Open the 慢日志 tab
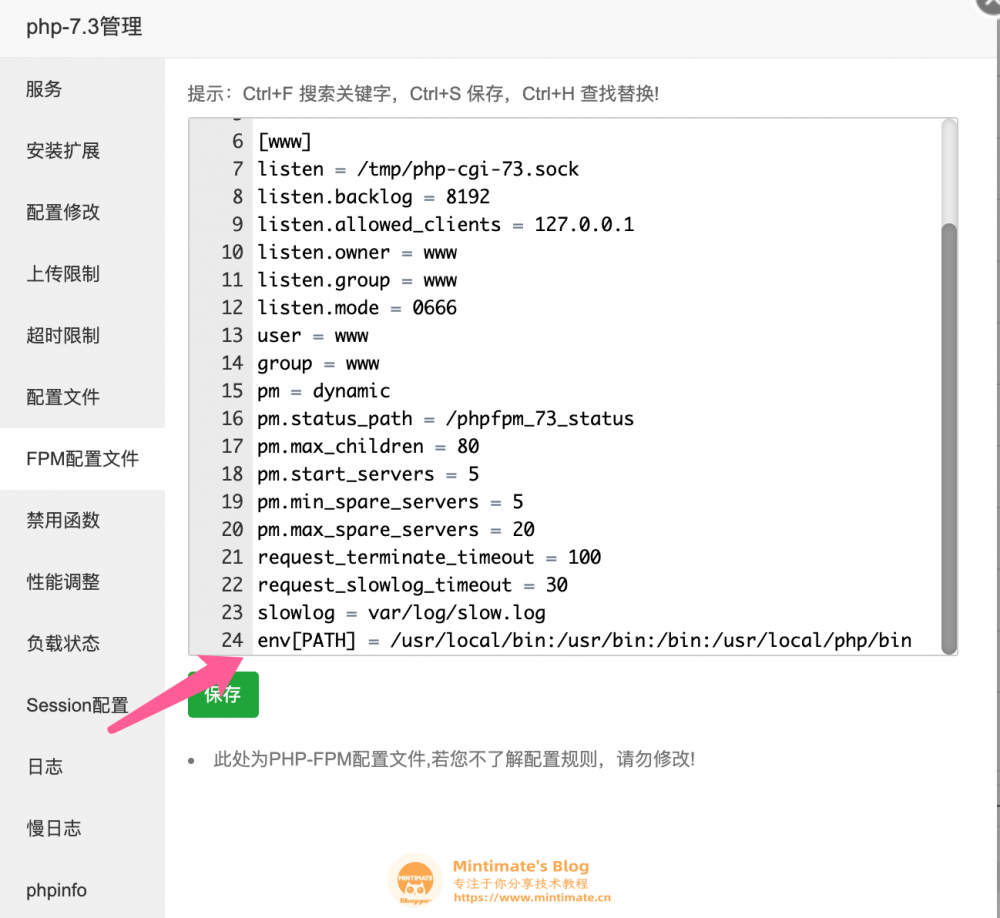The image size is (1000, 918). click(82, 828)
